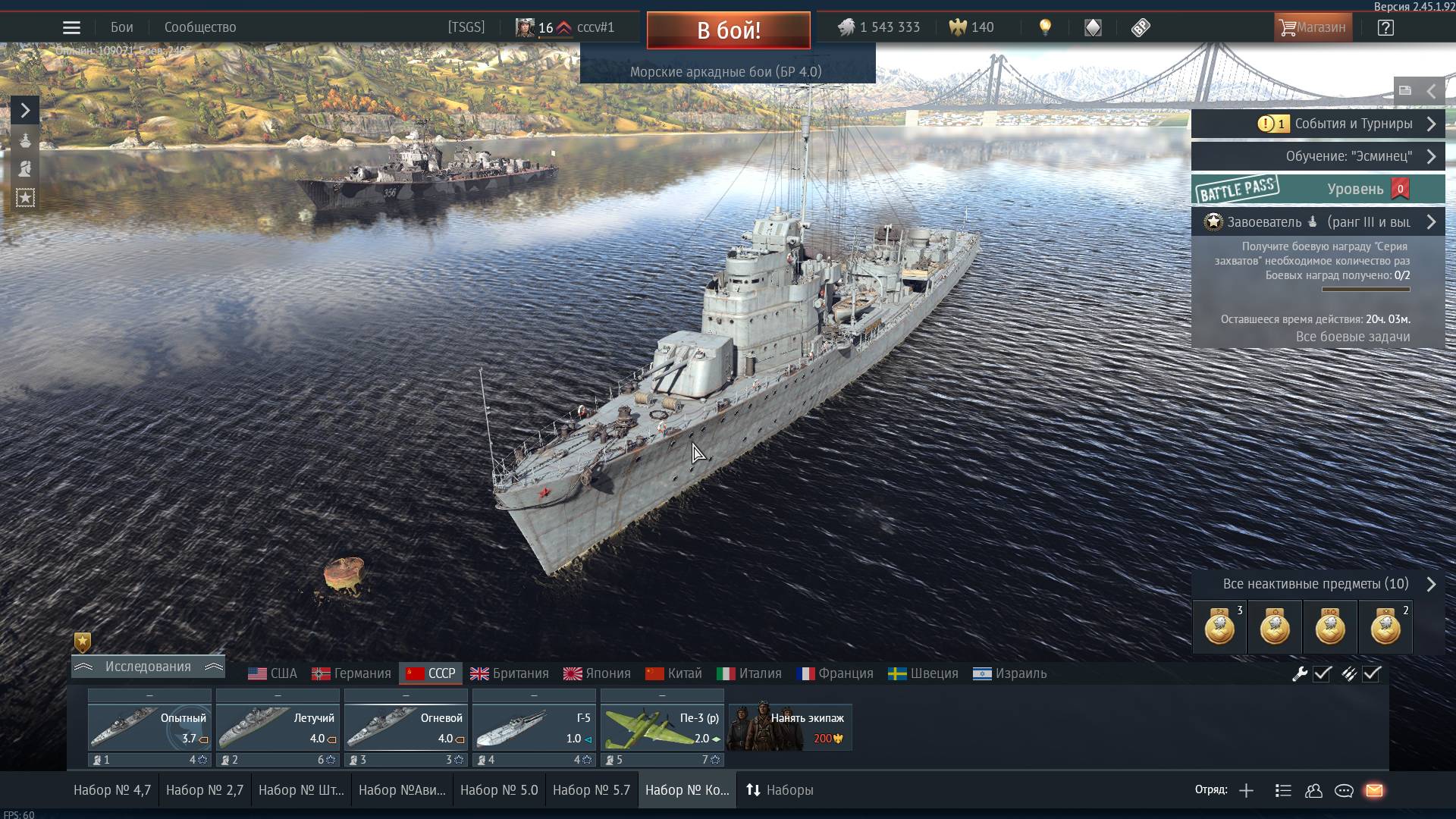Open the news panel icon at top right
This screenshot has height=819, width=1456.
coord(1405,91)
